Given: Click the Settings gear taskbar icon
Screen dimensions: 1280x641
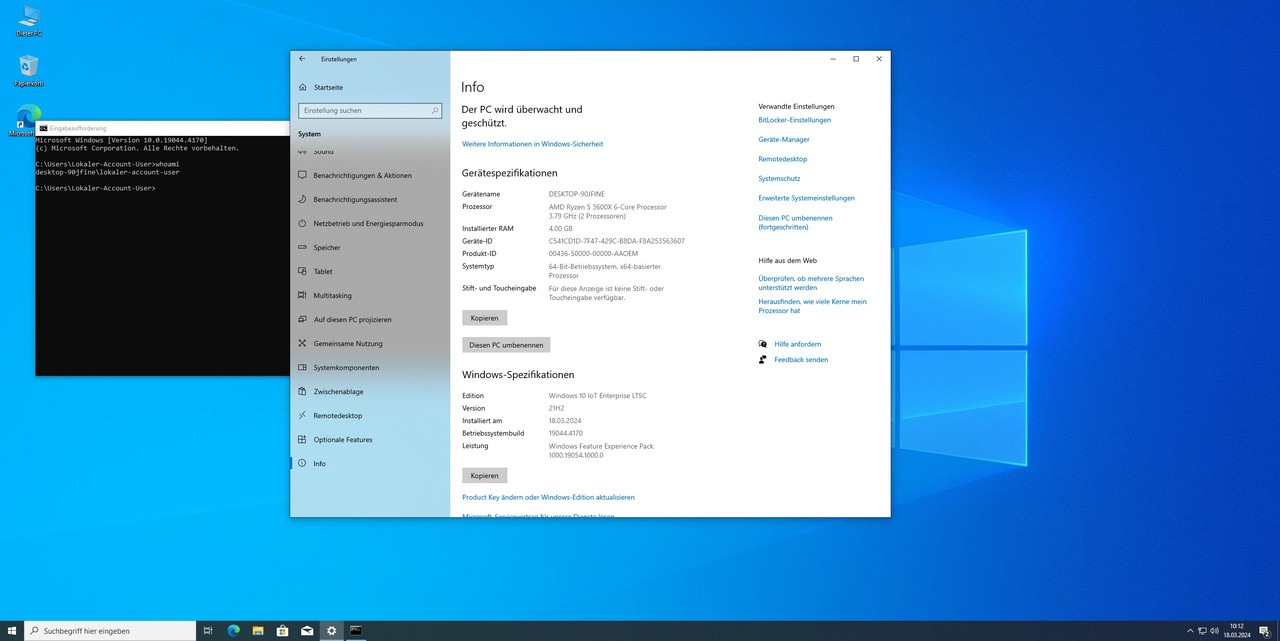Looking at the screenshot, I should pyautogui.click(x=331, y=631).
